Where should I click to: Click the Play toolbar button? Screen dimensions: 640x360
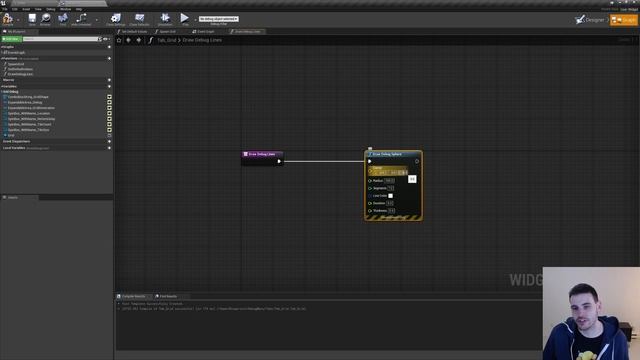point(184,18)
